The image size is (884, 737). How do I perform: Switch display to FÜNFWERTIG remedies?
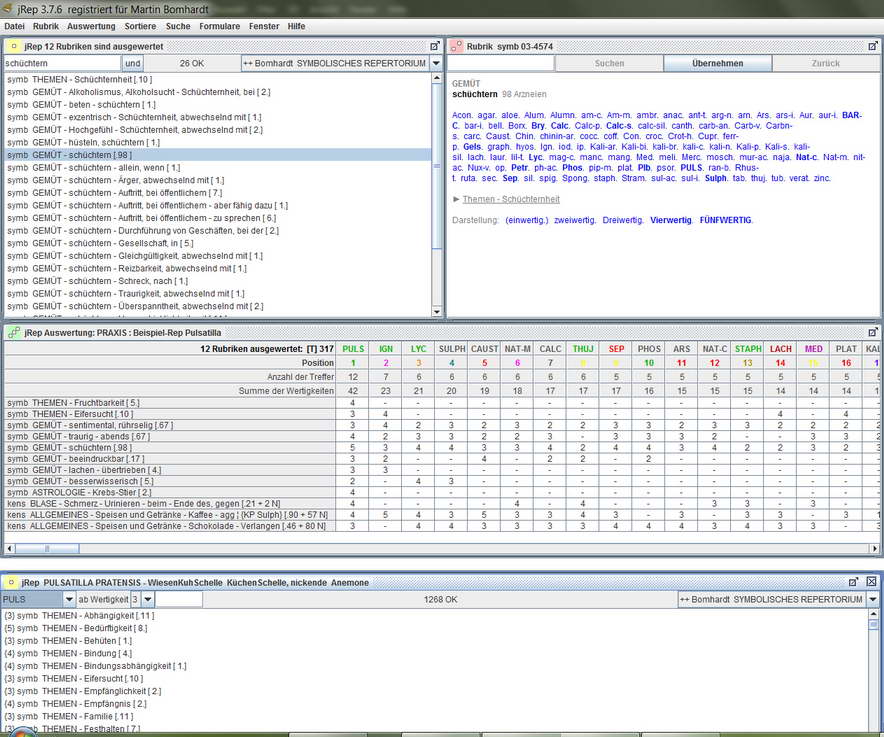coord(726,220)
